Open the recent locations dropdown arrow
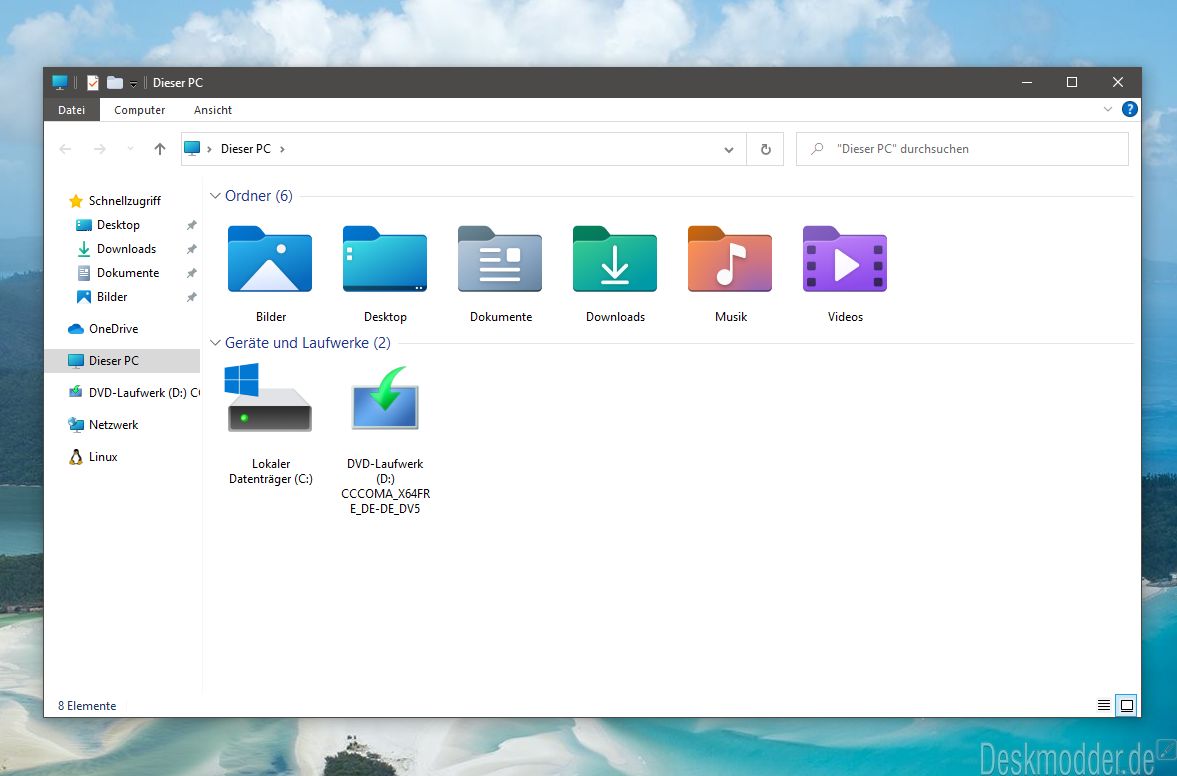This screenshot has height=776, width=1177. pos(130,149)
